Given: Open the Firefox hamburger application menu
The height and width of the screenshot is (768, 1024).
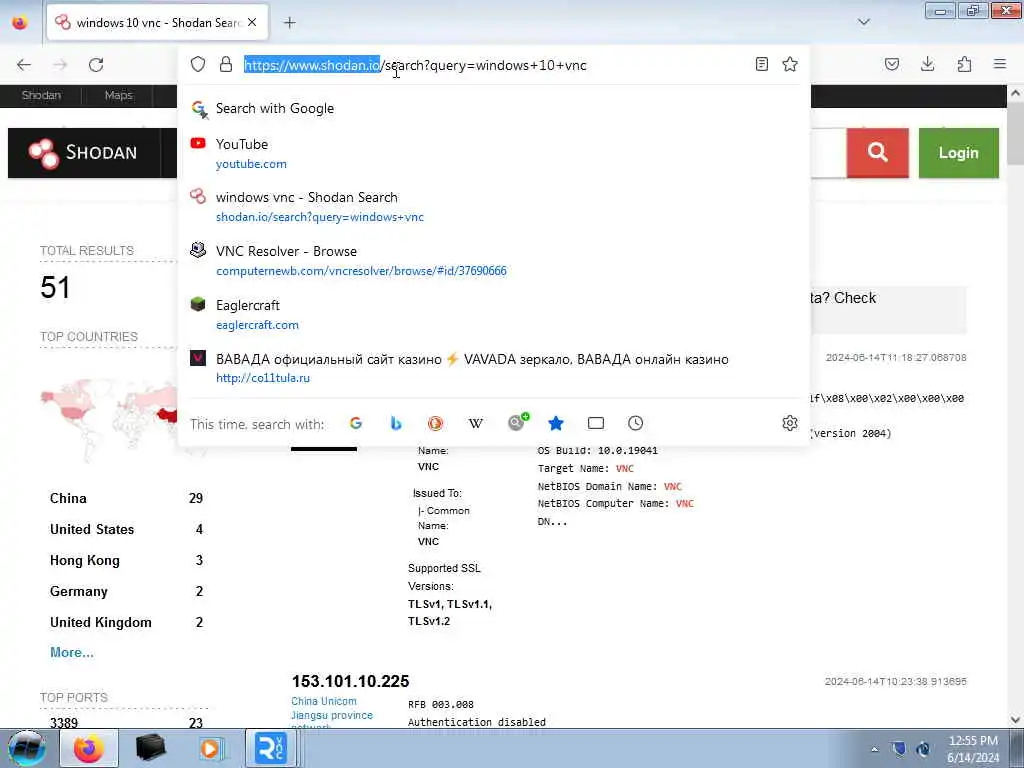Looking at the screenshot, I should [1000, 64].
